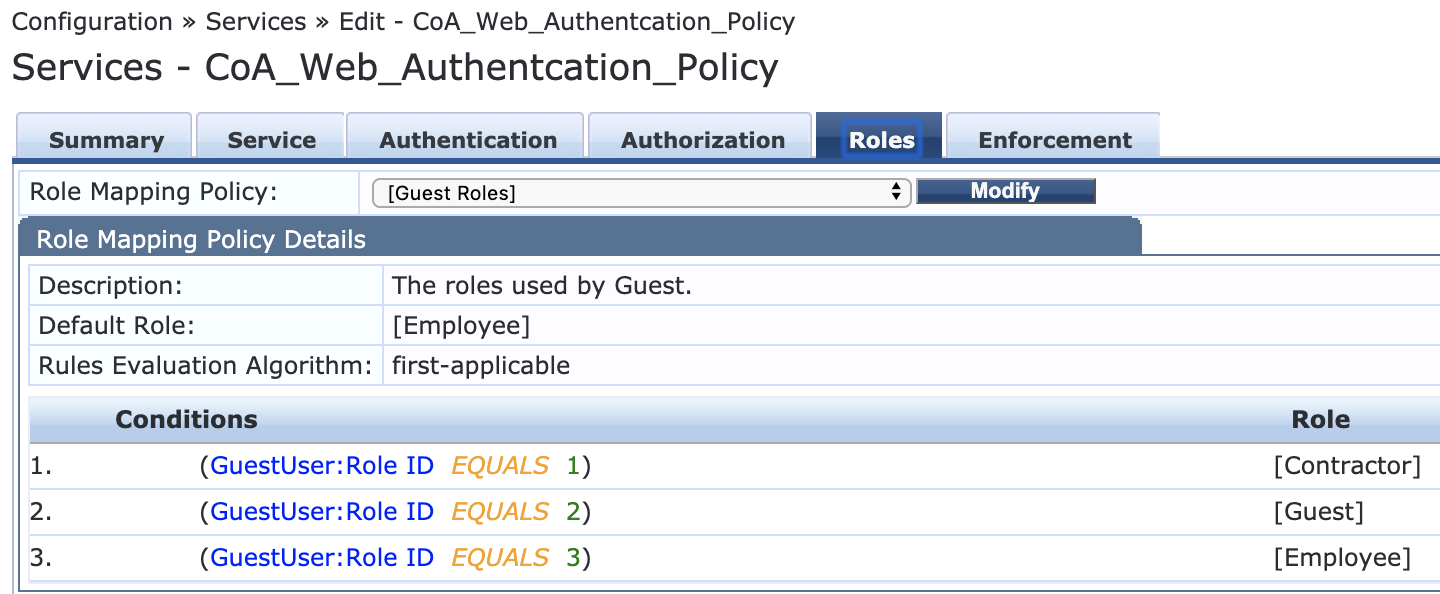Expand the Role Mapping Policy dropdown
Screen dimensions: 1440x594
pyautogui.click(x=641, y=193)
